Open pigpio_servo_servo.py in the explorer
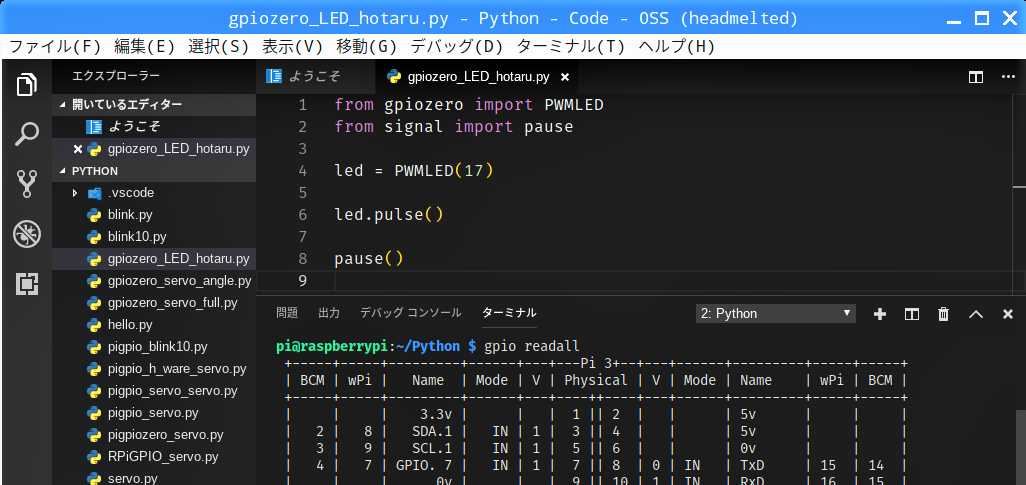 (154, 391)
